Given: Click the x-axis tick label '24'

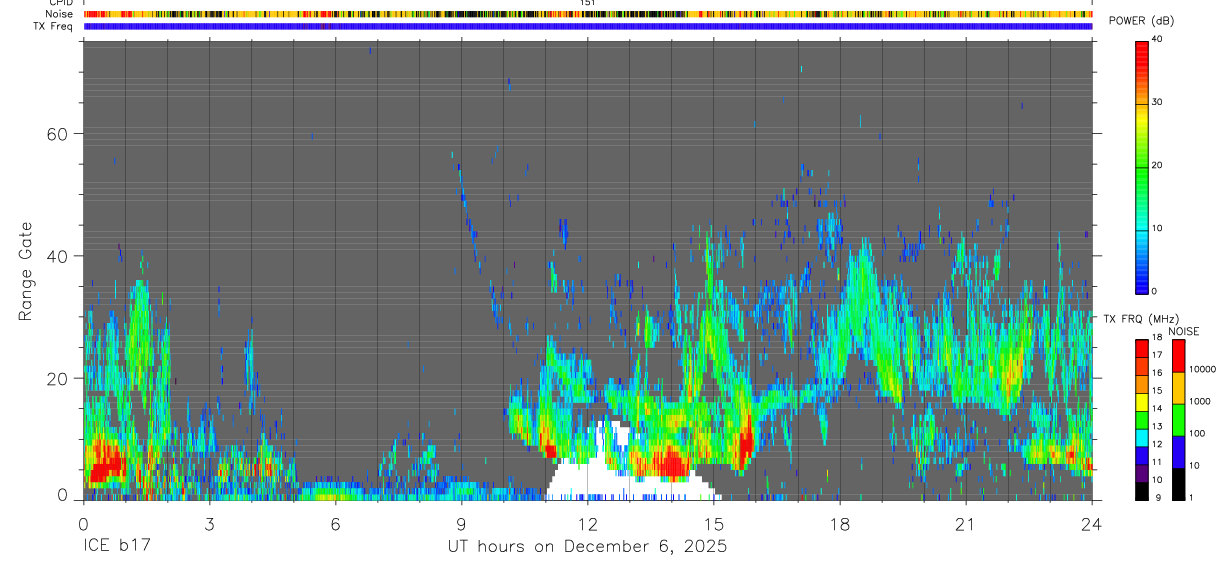Looking at the screenshot, I should (1092, 523).
